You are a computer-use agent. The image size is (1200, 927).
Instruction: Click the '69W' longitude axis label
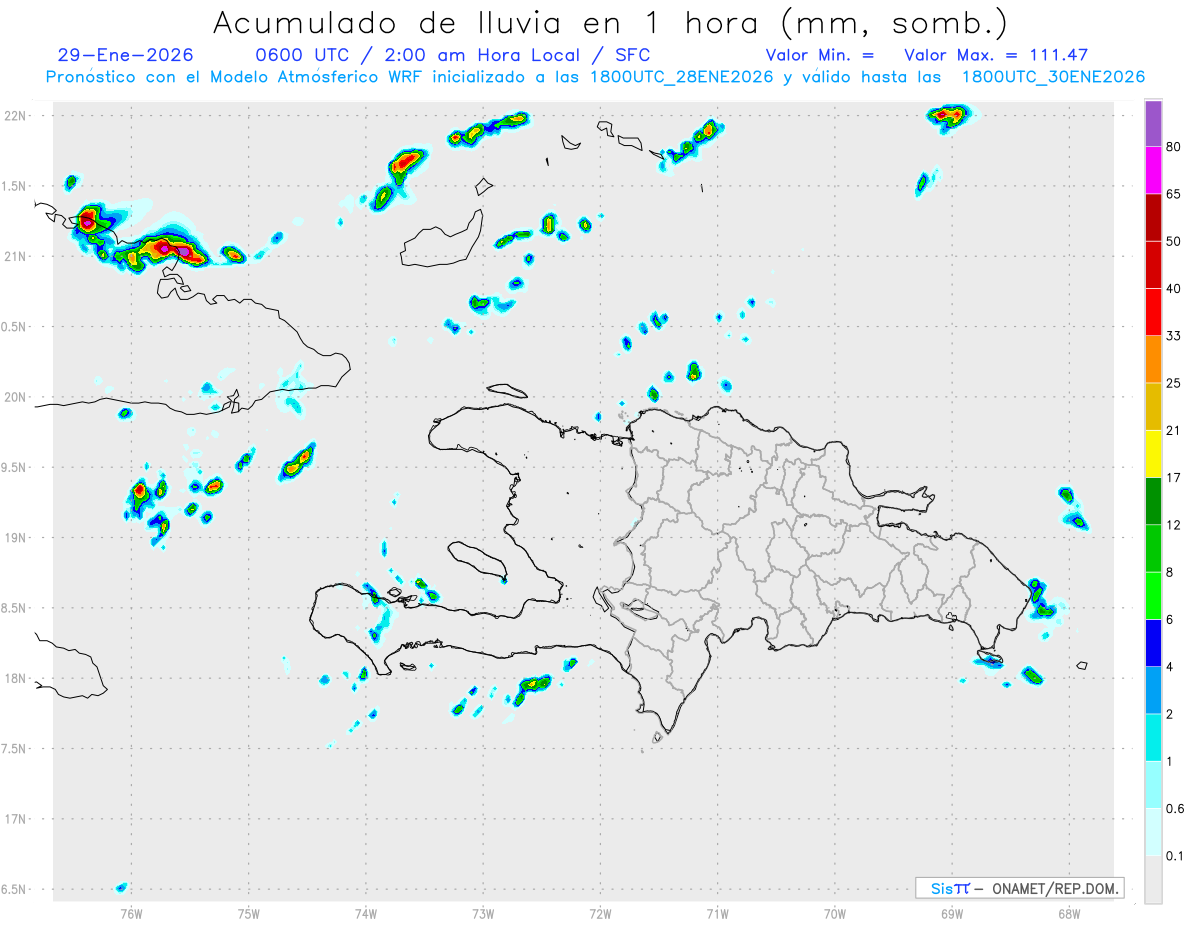pos(951,912)
